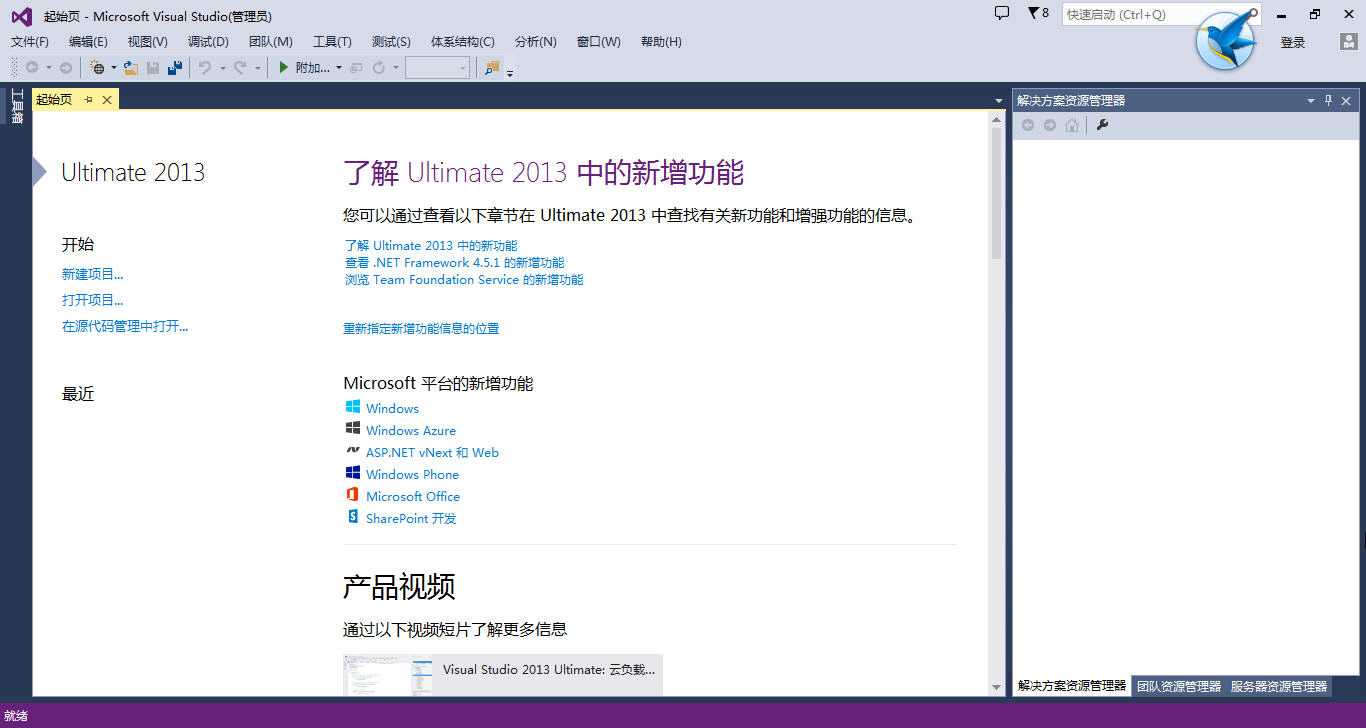Click 查看 .NET Framework 4.5.1 的新增功能 link

(x=454, y=263)
